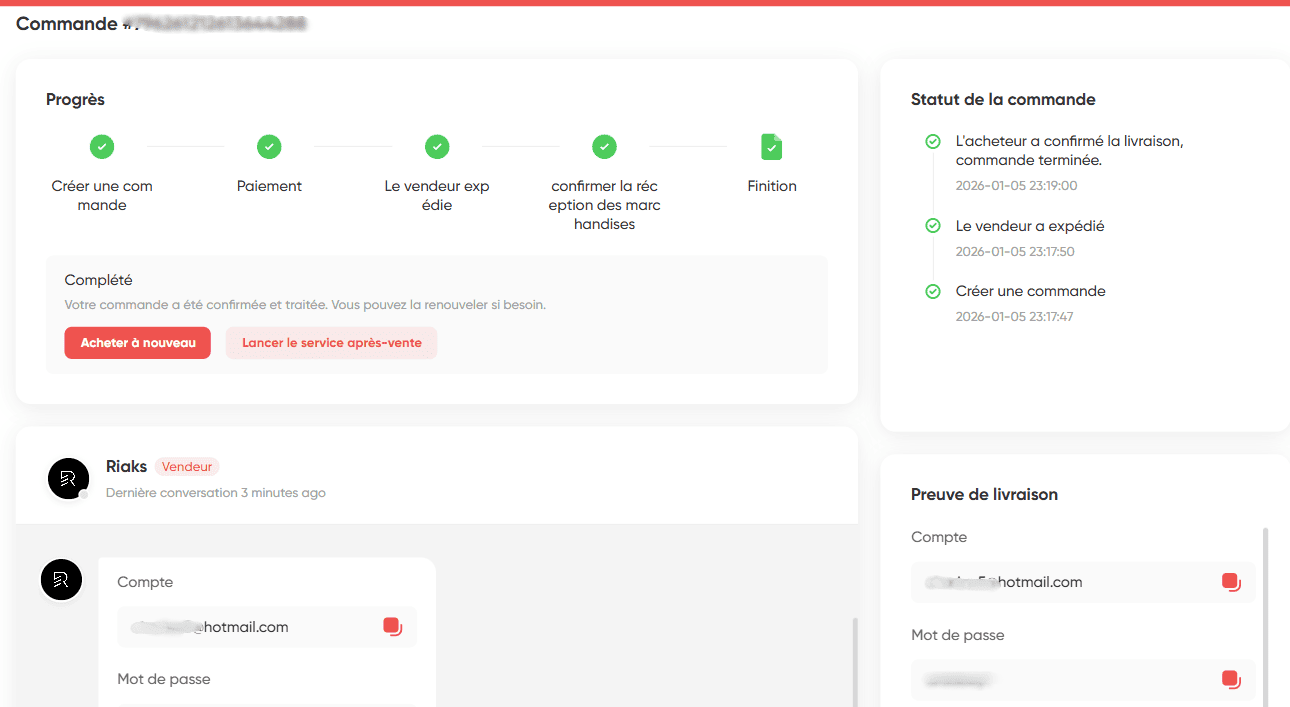1290x707 pixels.
Task: Click Lancer le service après-vente
Action: tap(332, 343)
